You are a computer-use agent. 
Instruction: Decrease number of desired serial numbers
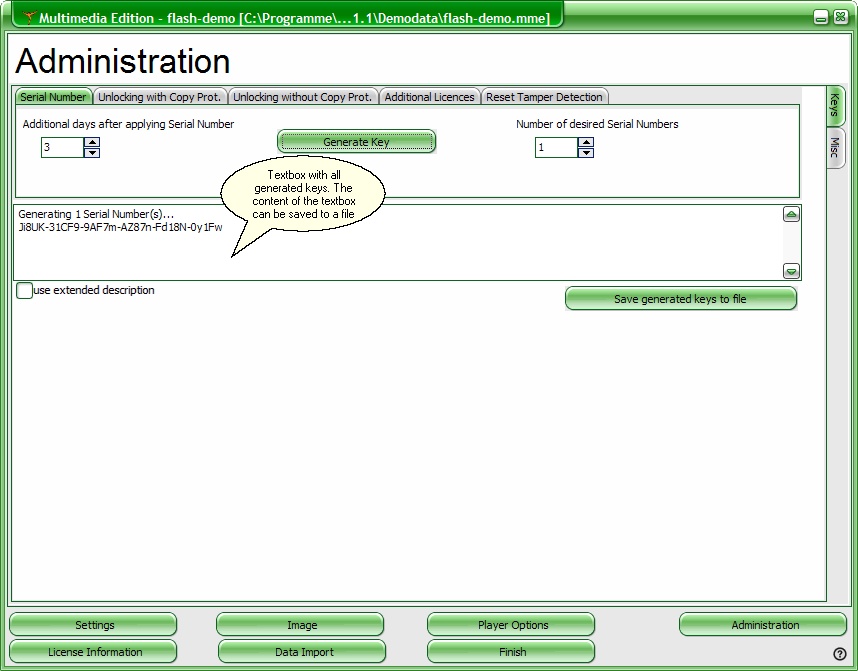586,153
